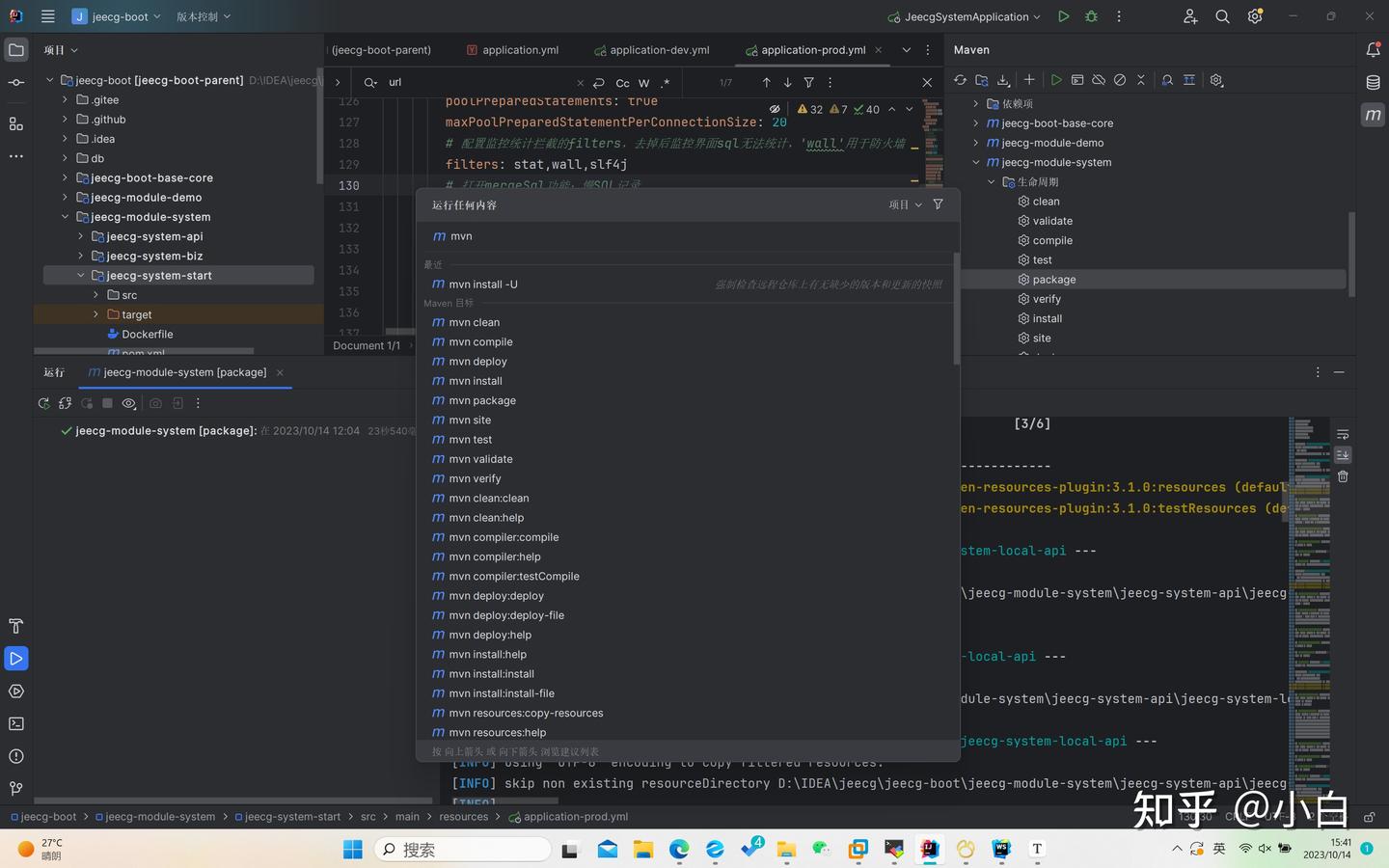Open the Git tool window icon
This screenshot has height=868, width=1389.
(x=16, y=788)
